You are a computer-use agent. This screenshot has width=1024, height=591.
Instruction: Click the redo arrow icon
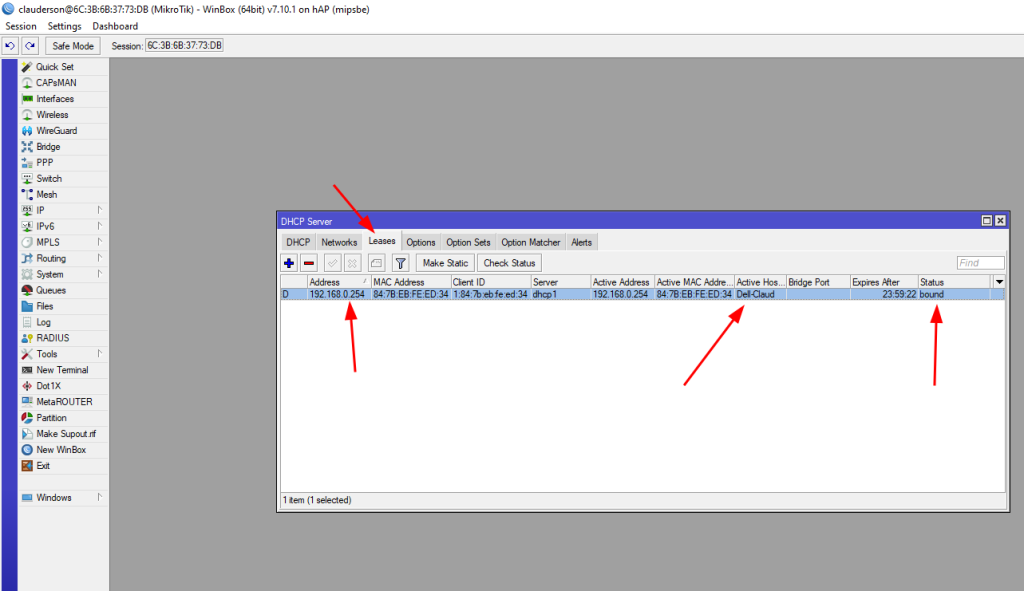30,46
